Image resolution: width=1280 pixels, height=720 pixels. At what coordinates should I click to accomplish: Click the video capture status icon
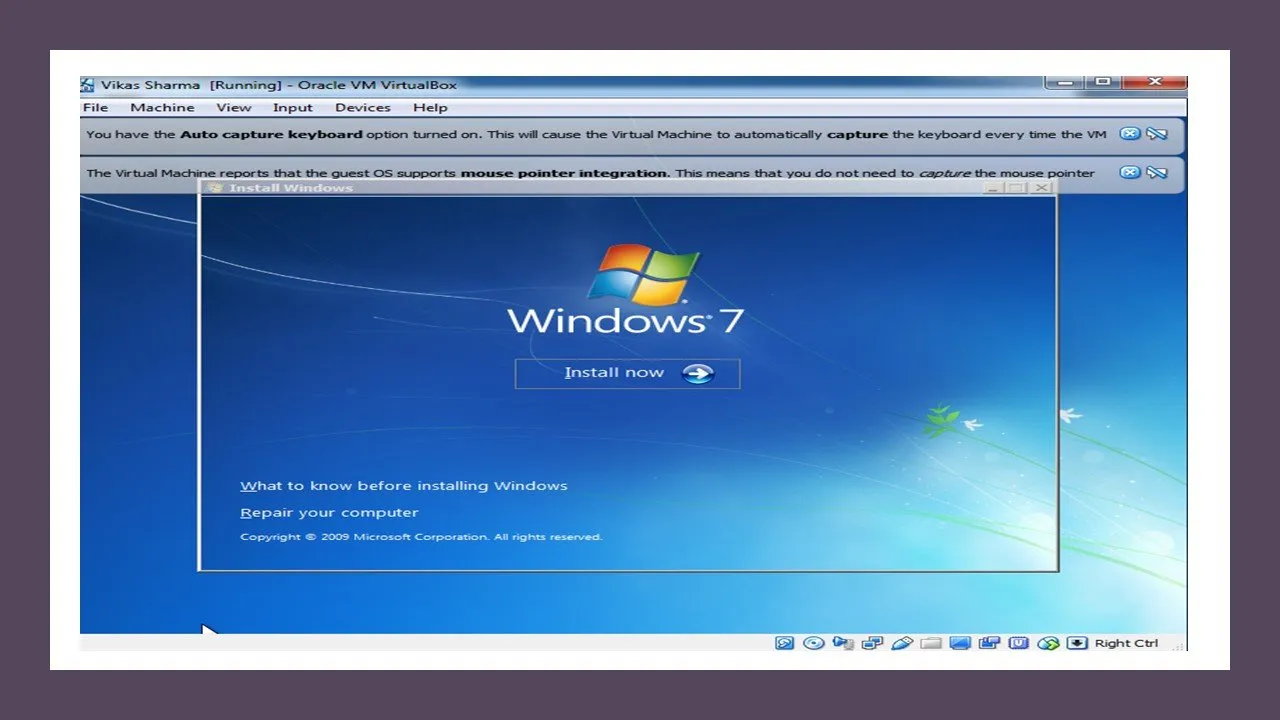pos(990,643)
